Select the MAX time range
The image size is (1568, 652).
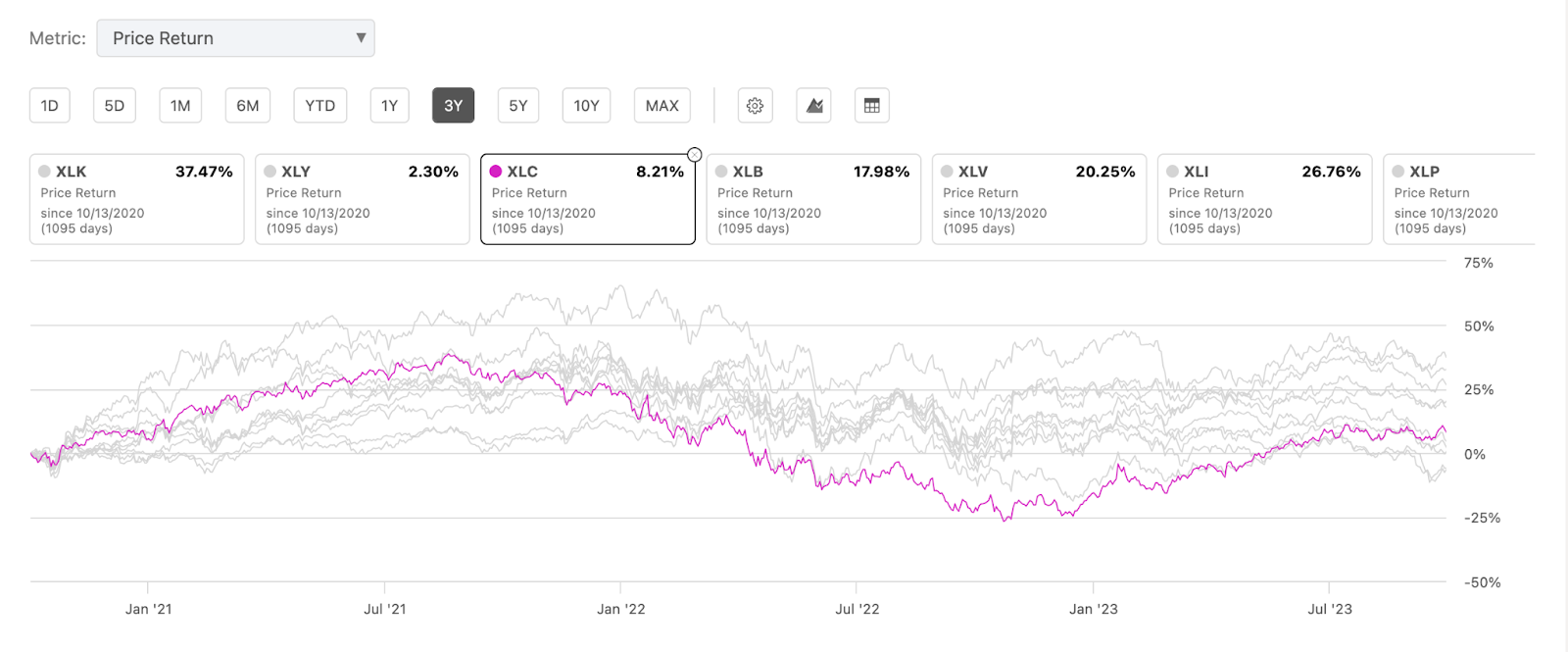pos(662,106)
